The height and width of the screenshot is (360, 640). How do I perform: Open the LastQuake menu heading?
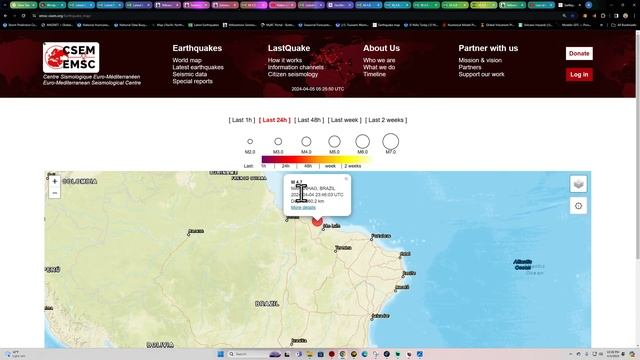(x=289, y=48)
